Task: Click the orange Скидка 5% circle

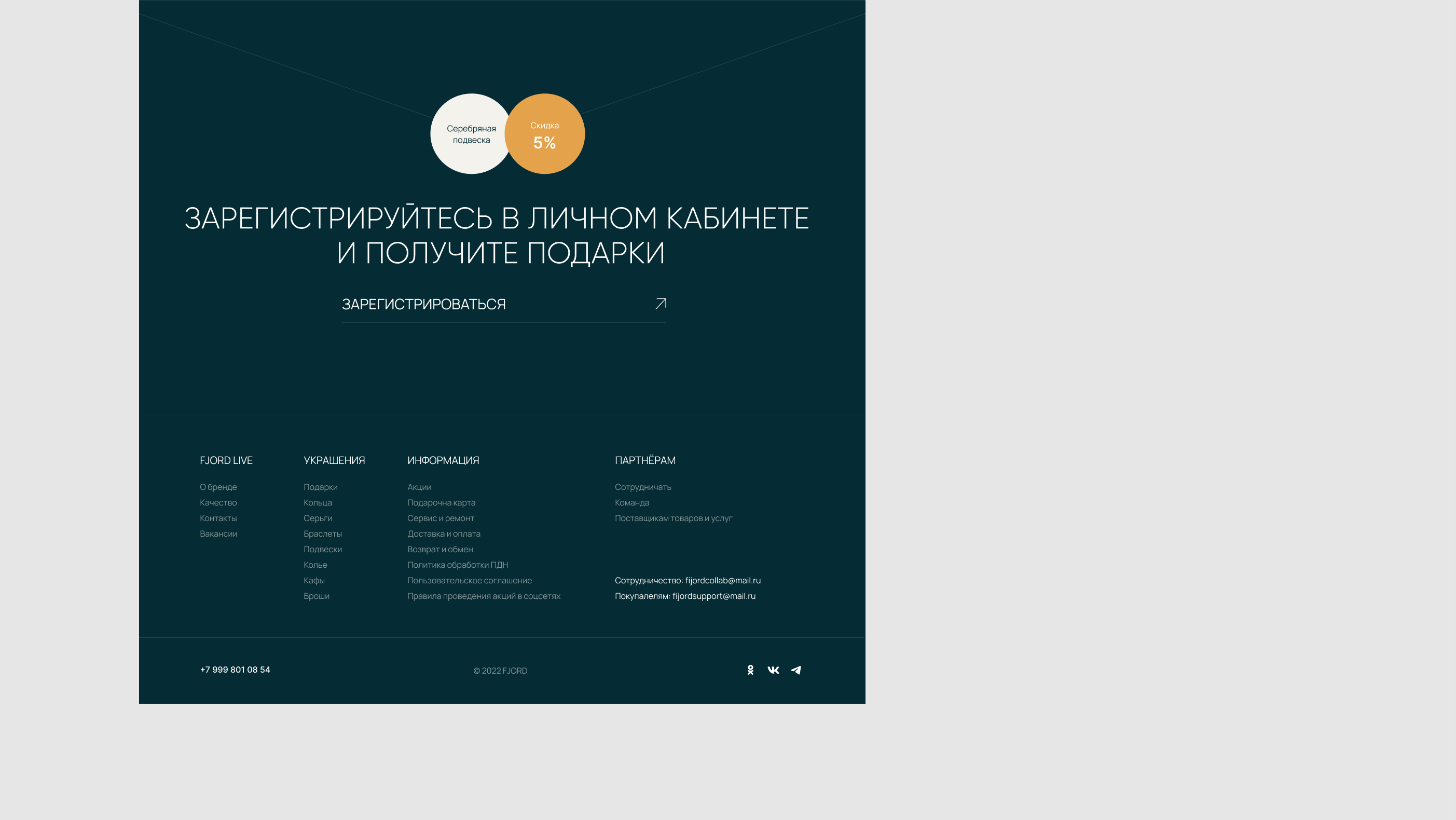Action: [x=545, y=134]
